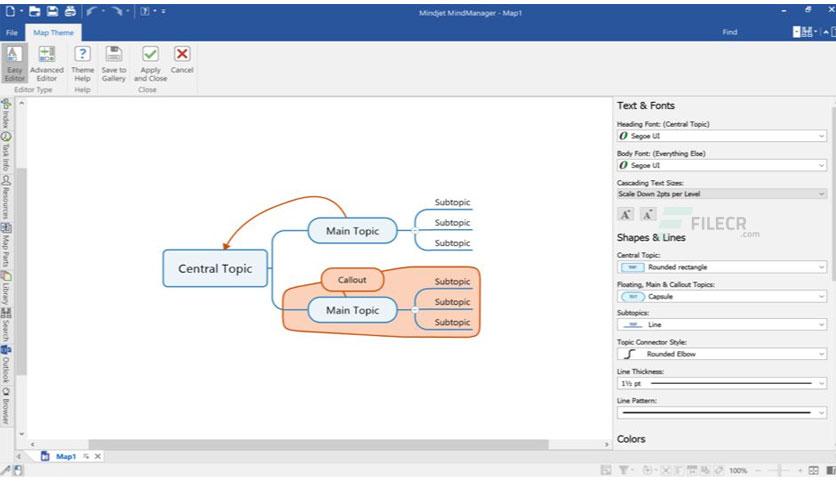This screenshot has height=484, width=836.
Task: Click the decrease font size button
Action: (648, 214)
